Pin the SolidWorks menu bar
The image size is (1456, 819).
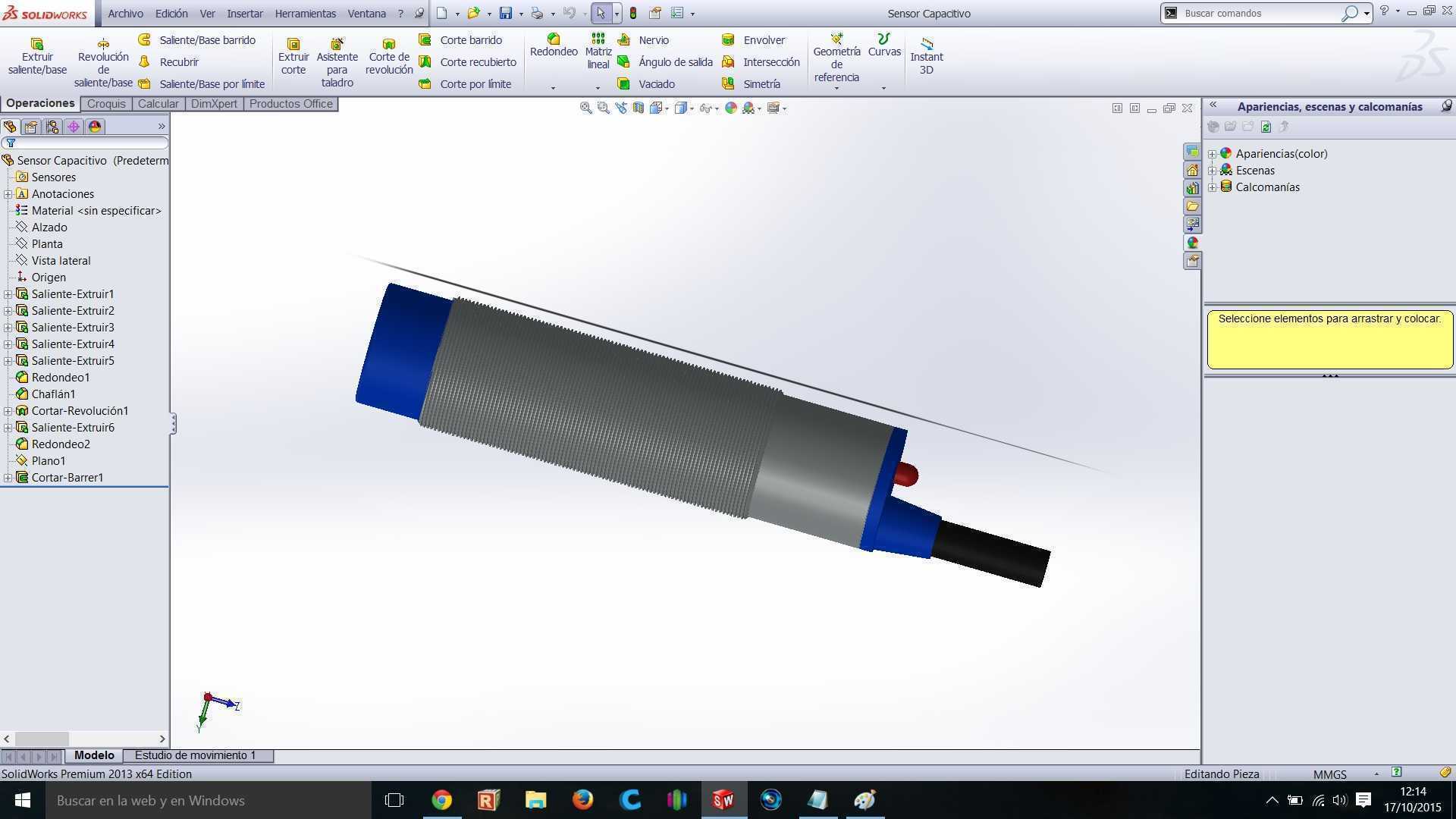(x=419, y=13)
